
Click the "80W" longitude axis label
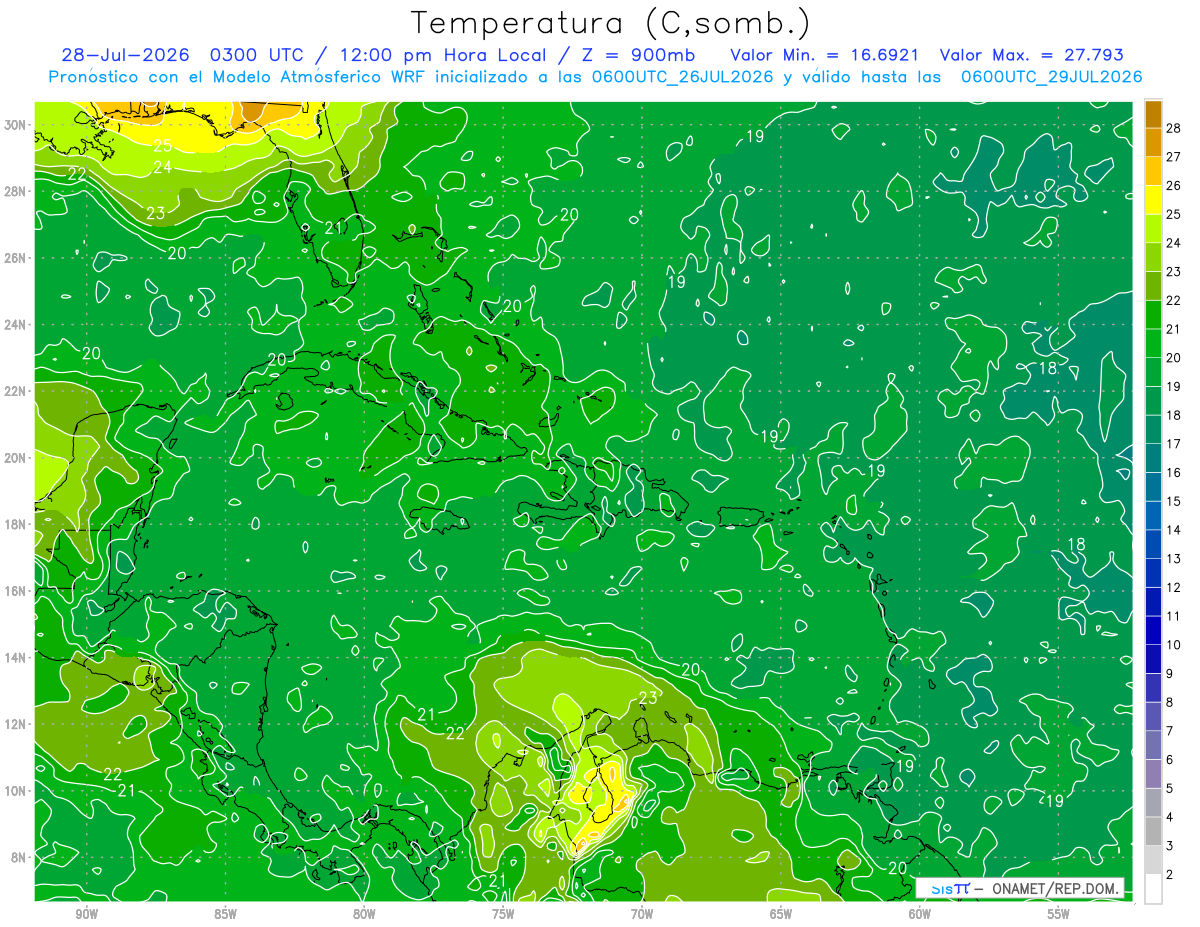click(364, 914)
